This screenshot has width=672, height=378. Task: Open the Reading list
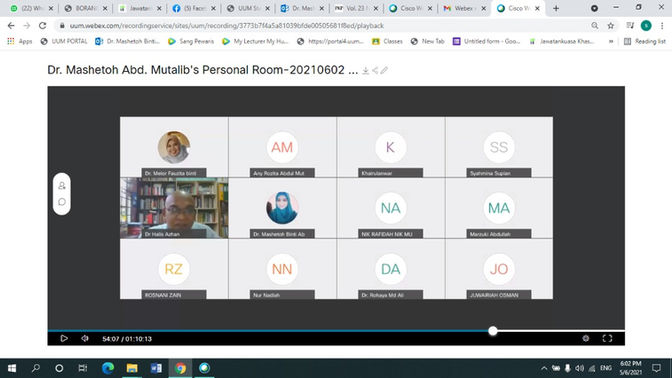(x=645, y=41)
